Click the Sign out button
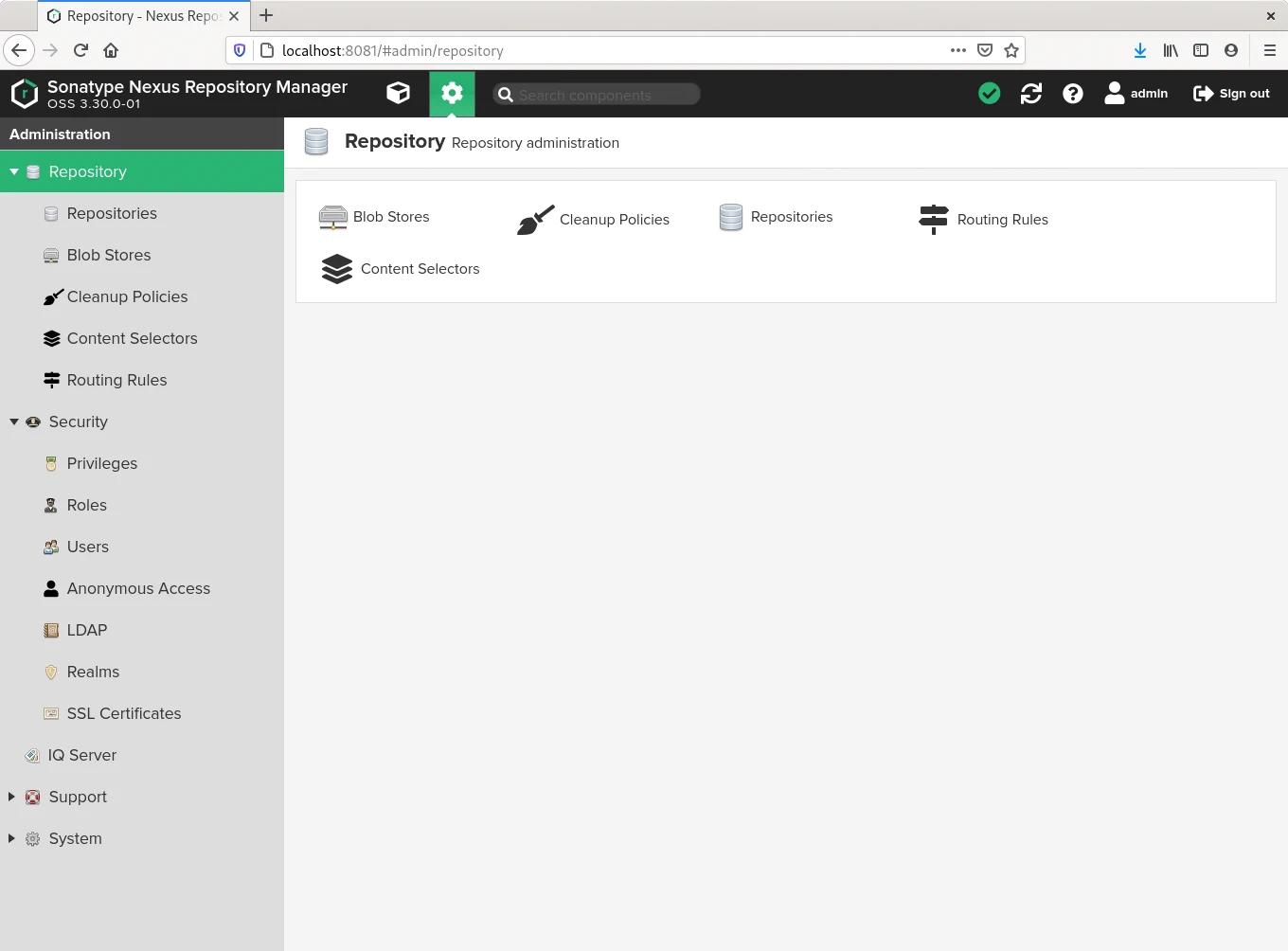 pyautogui.click(x=1231, y=93)
